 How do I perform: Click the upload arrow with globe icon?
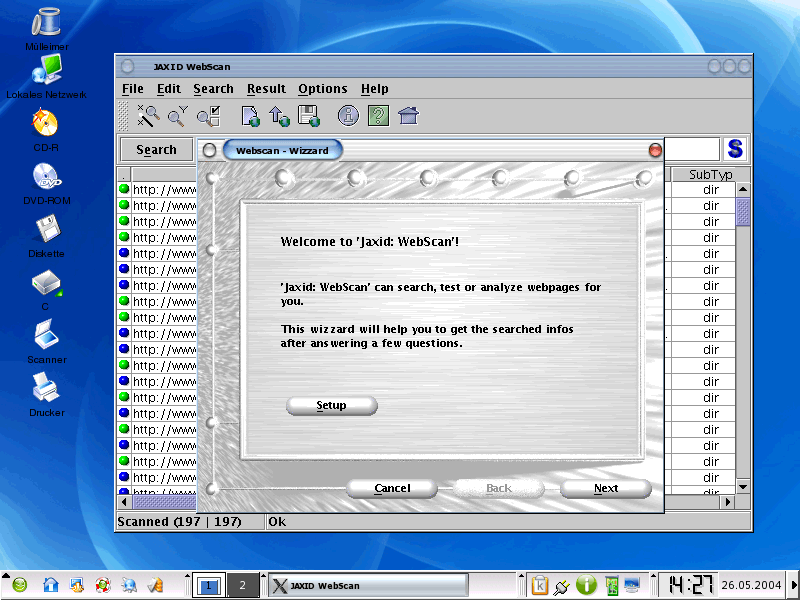pyautogui.click(x=279, y=116)
